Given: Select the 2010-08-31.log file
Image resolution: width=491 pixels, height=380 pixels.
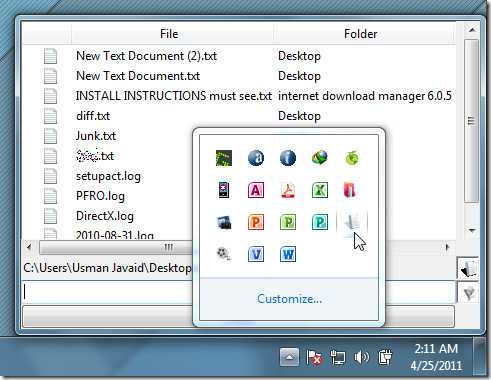Looking at the screenshot, I should tap(115, 235).
